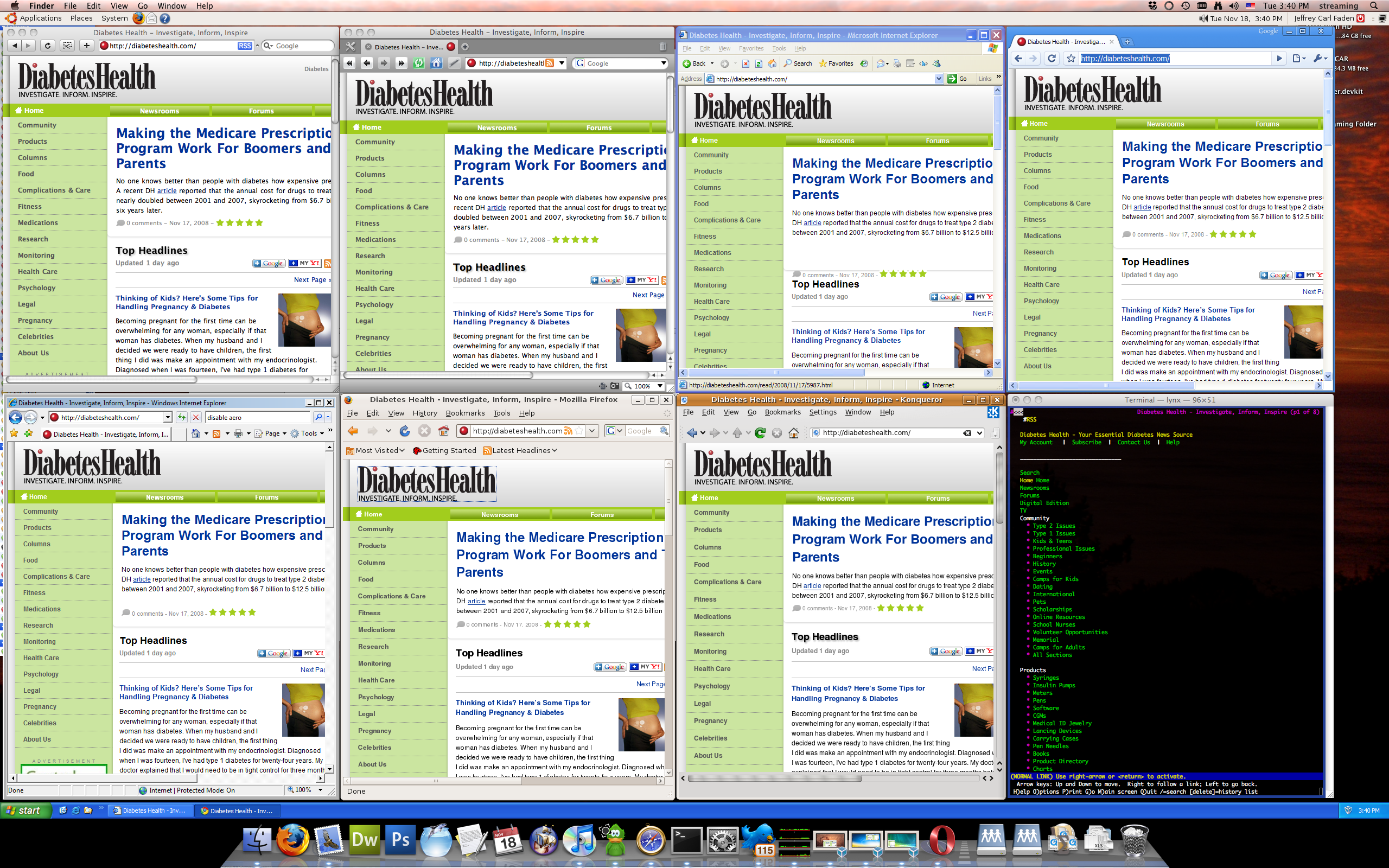Click the reload icon in Google Chrome

(1052, 58)
